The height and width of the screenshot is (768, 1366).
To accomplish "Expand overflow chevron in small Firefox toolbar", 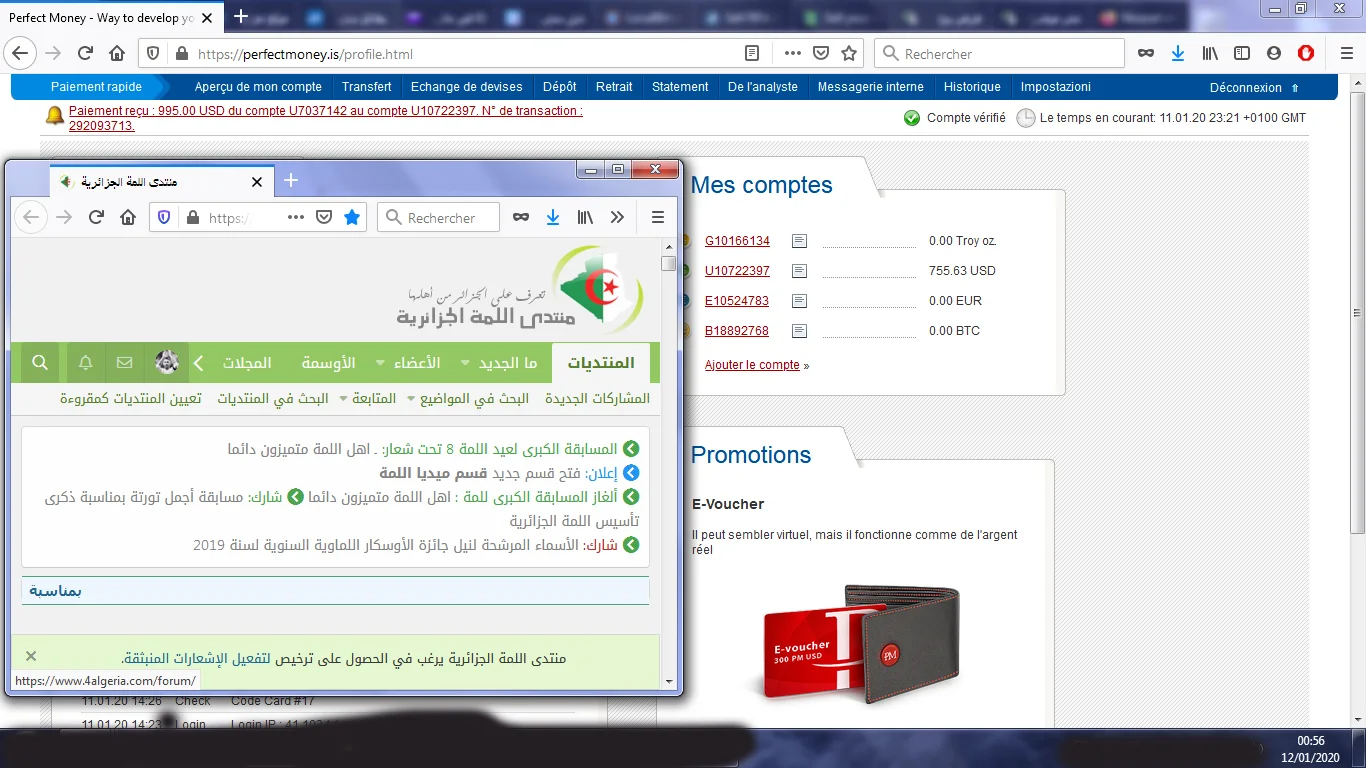I will point(617,217).
